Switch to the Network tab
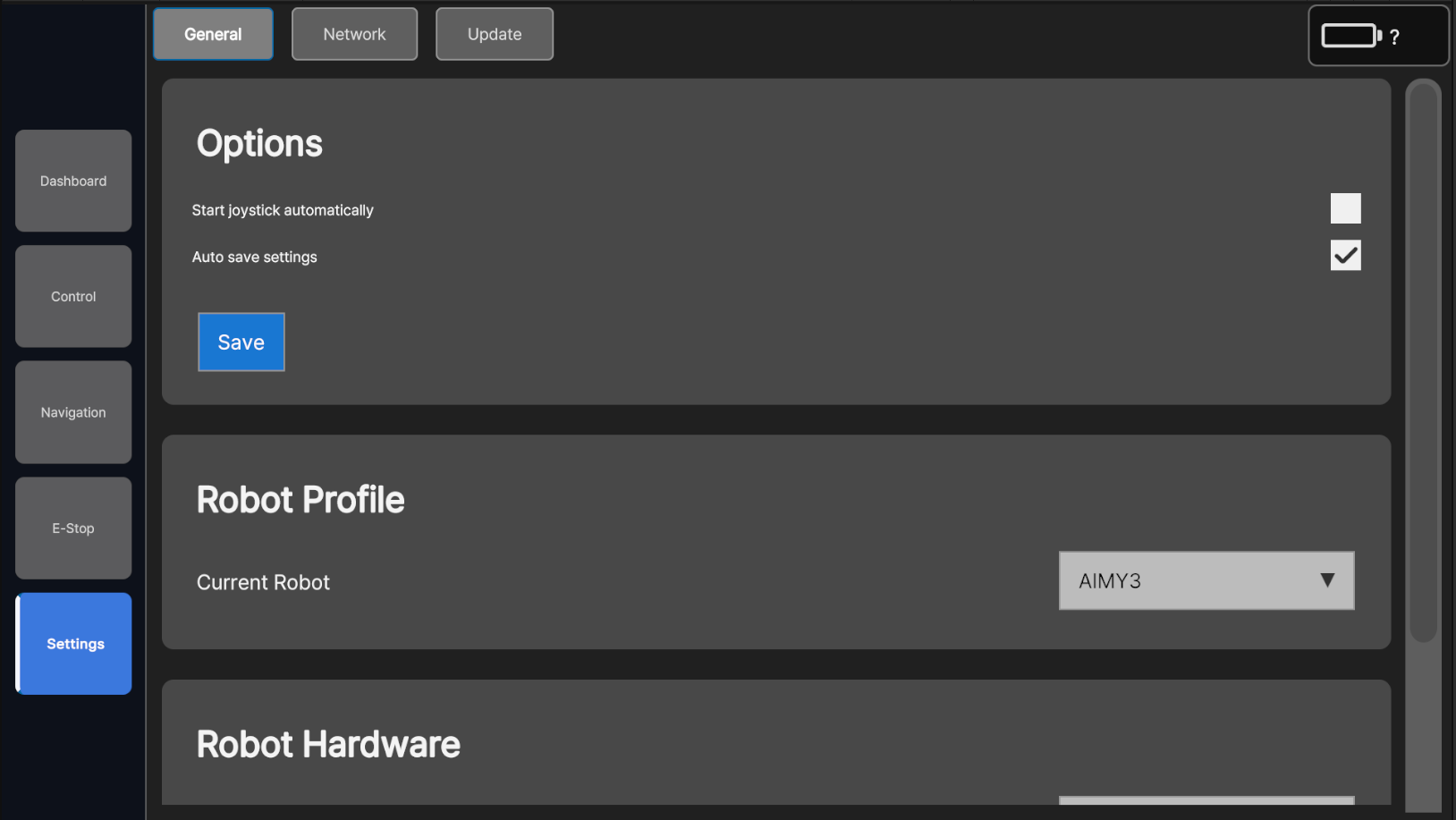This screenshot has height=820, width=1456. click(354, 34)
